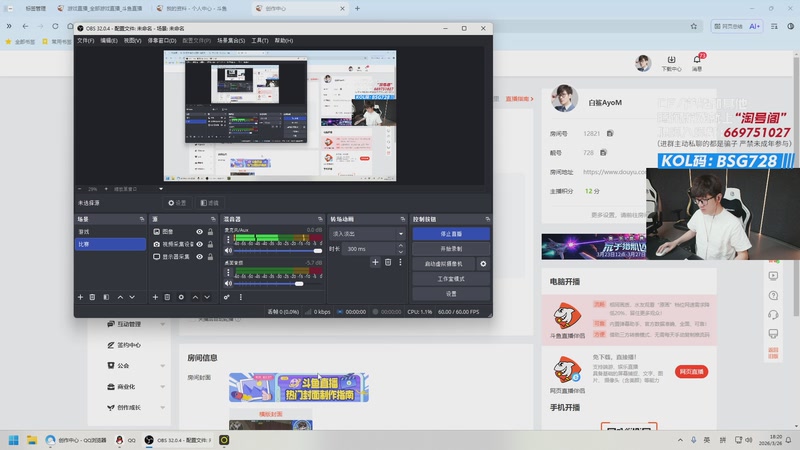
Task: Delete the transition with trash icon
Action: pyautogui.click(x=388, y=262)
